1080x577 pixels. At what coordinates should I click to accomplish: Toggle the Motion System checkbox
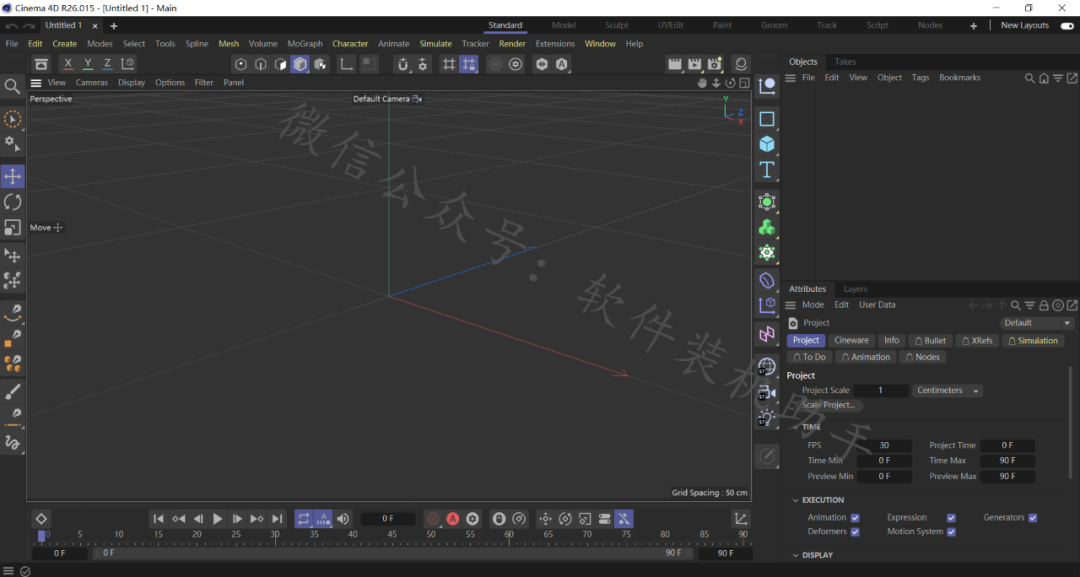[951, 532]
